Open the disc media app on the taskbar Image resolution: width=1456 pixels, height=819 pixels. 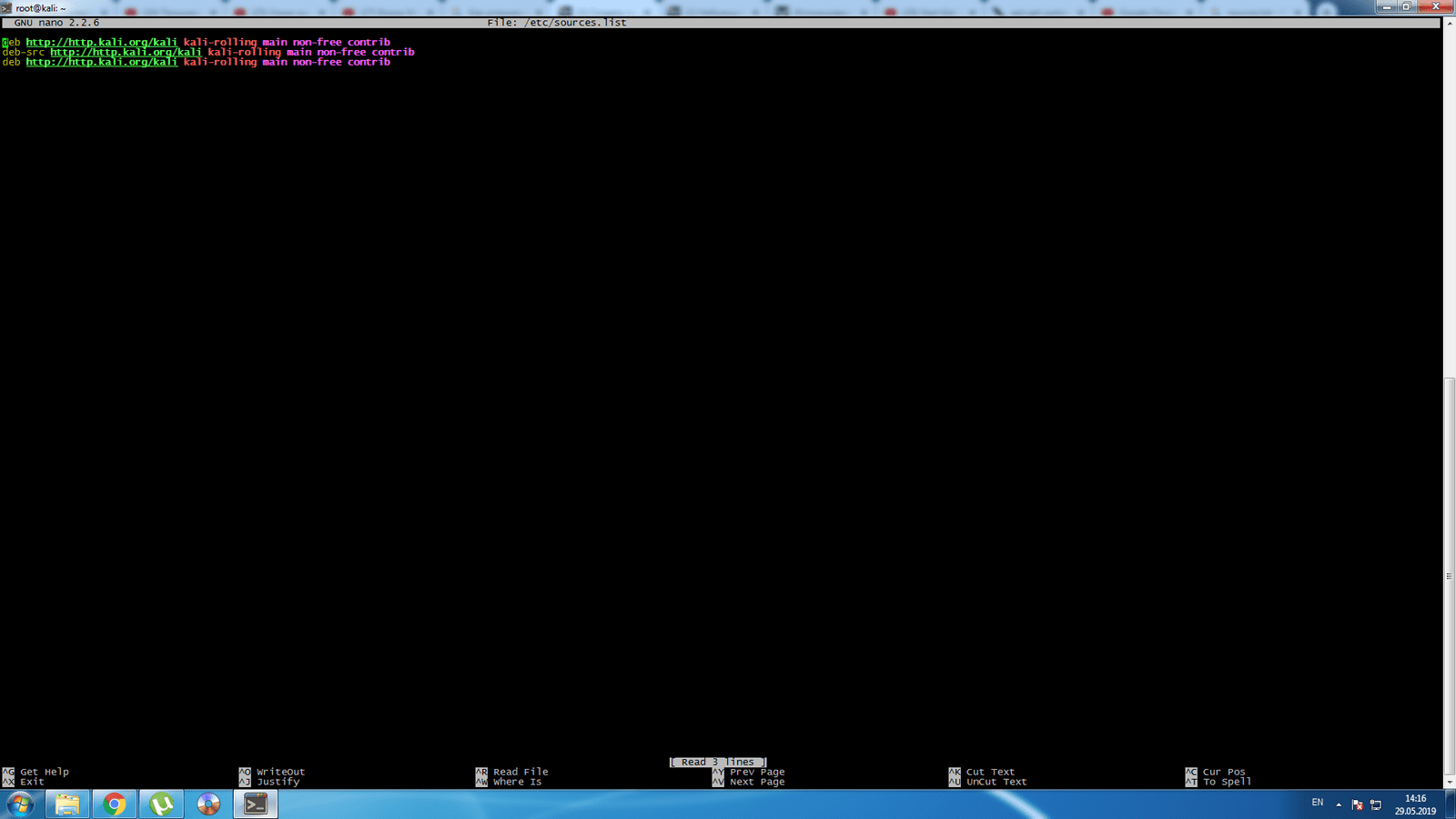click(208, 804)
